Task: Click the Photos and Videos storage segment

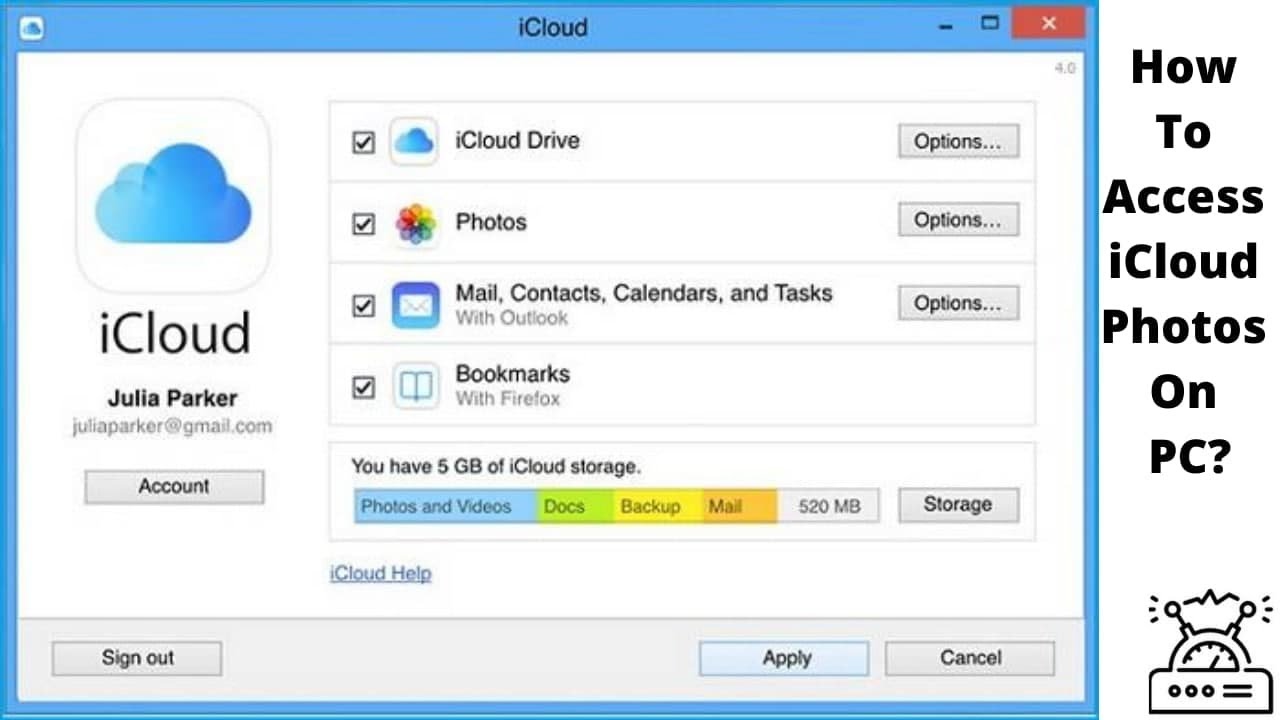Action: click(446, 506)
